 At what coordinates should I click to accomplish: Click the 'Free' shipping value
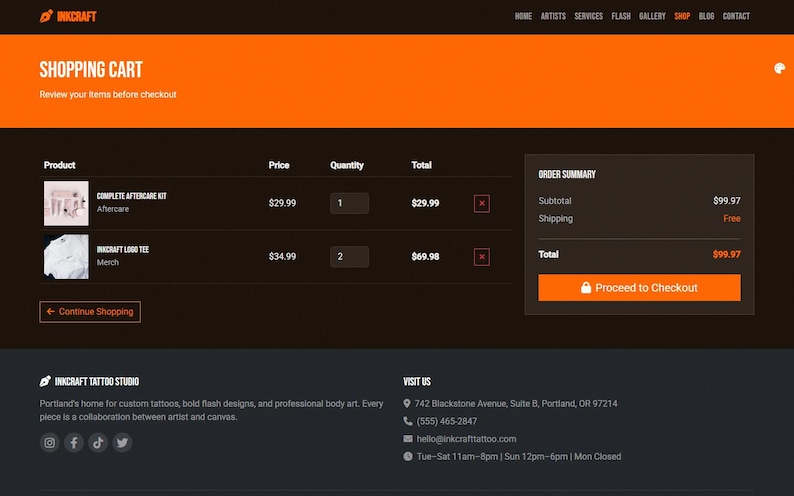click(x=732, y=219)
